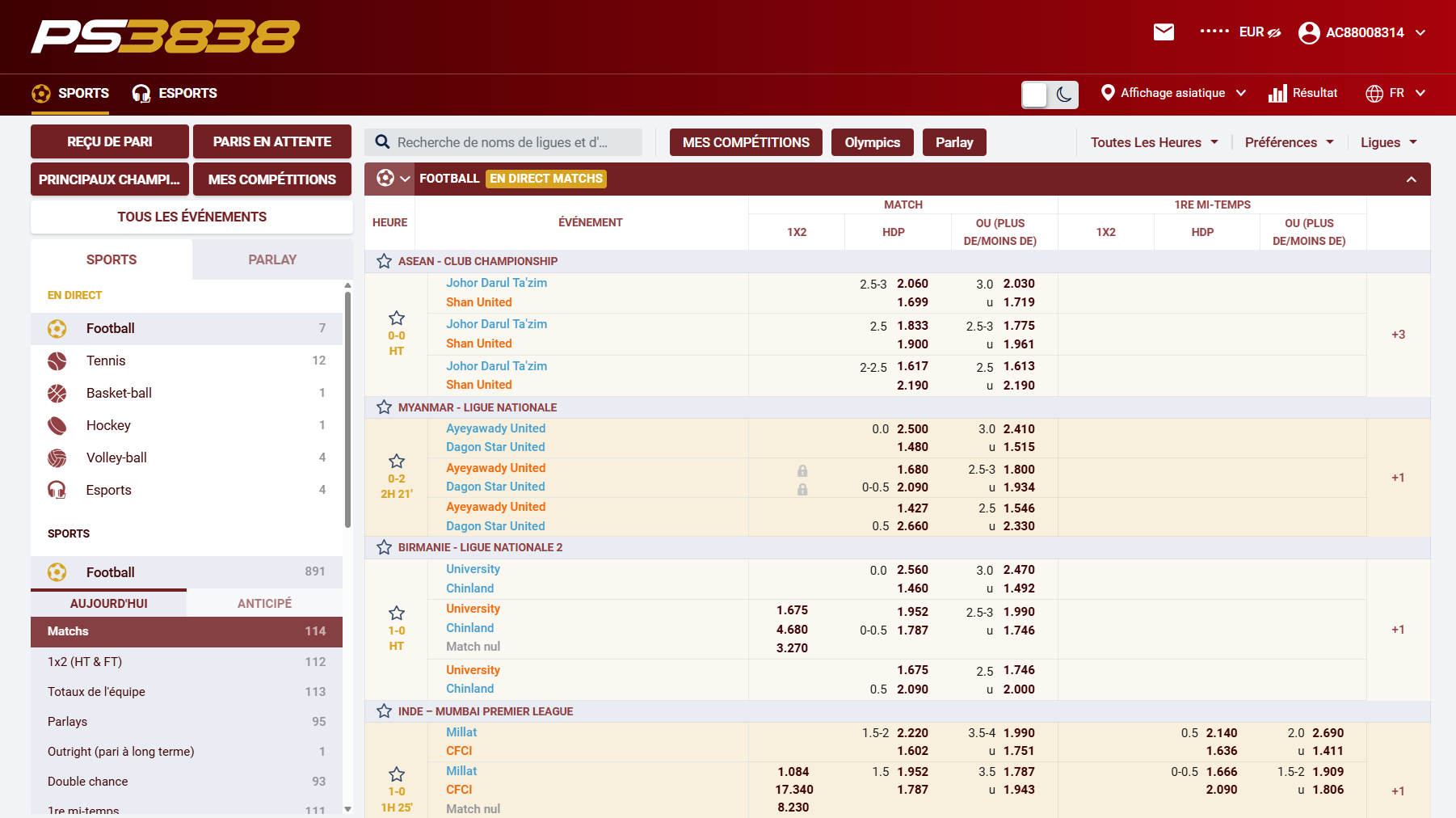Screen dimensions: 1456x818
Task: Favorite Birmanie - Ligue Nationale 2 star
Action: (385, 547)
